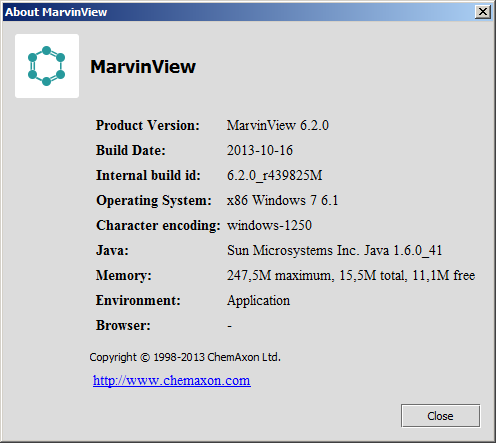Click the Operating System label
This screenshot has height=443, width=496.
point(154,201)
